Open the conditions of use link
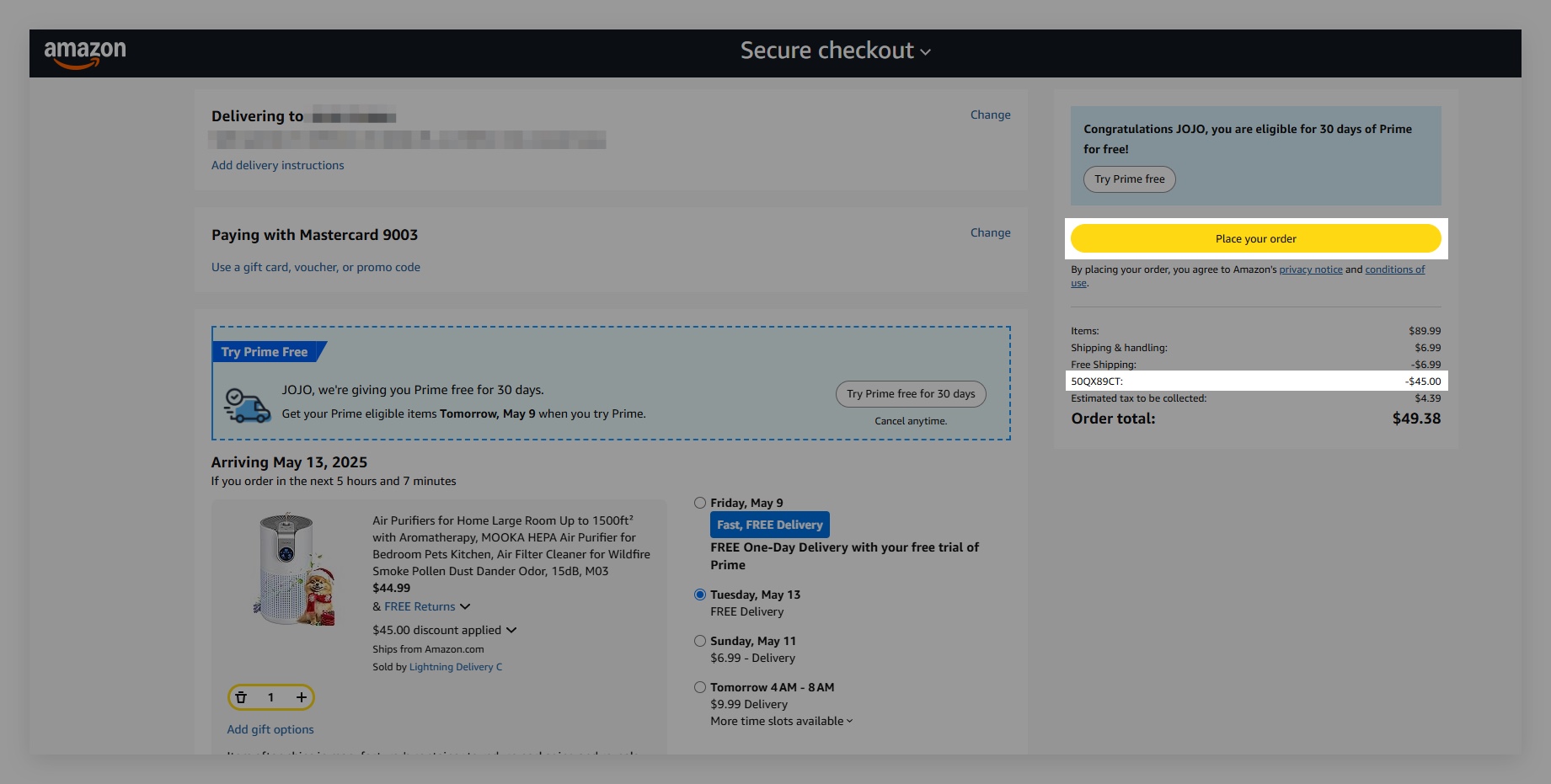1551x784 pixels. [x=1394, y=269]
